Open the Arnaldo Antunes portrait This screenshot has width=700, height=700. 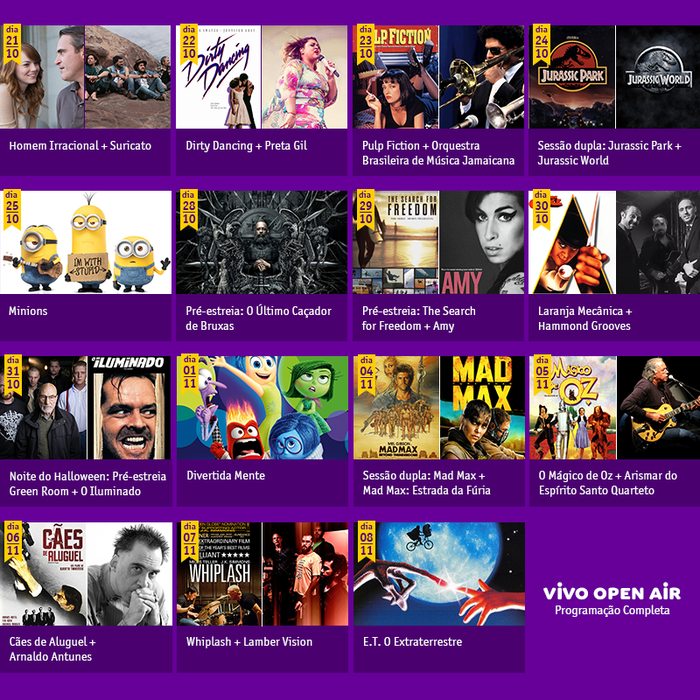129,574
